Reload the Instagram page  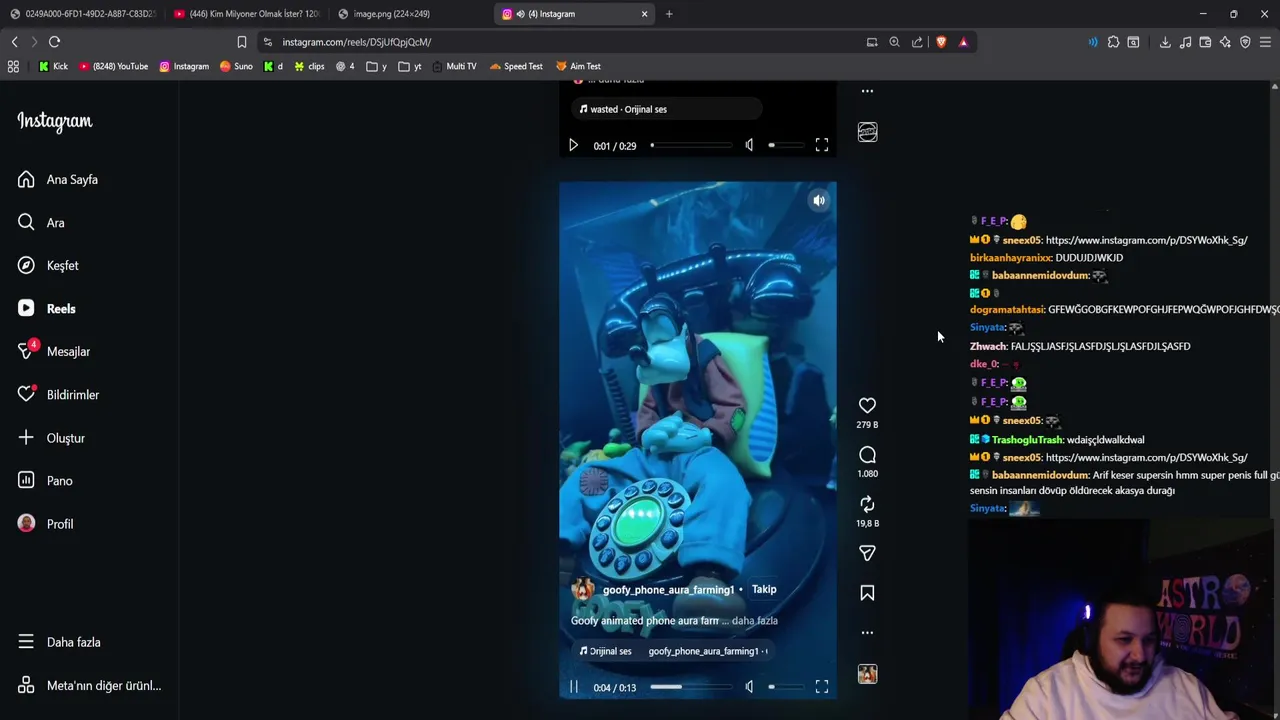coord(55,42)
